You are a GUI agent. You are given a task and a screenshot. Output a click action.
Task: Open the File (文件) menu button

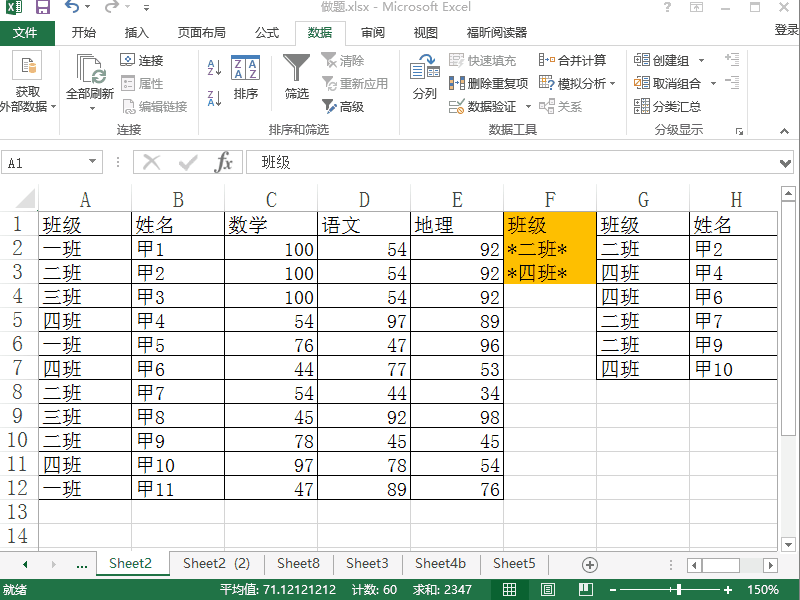point(25,32)
